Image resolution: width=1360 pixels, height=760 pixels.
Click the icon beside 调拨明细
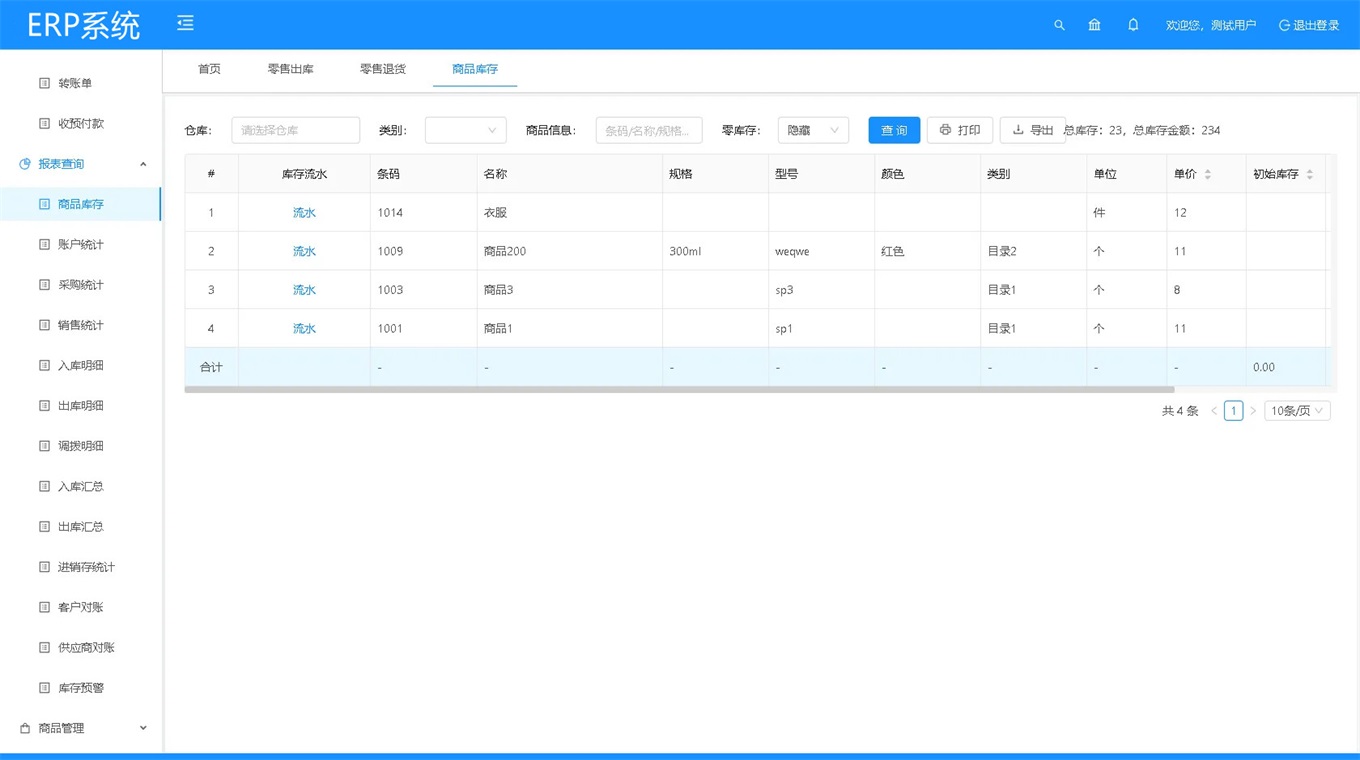click(x=44, y=446)
